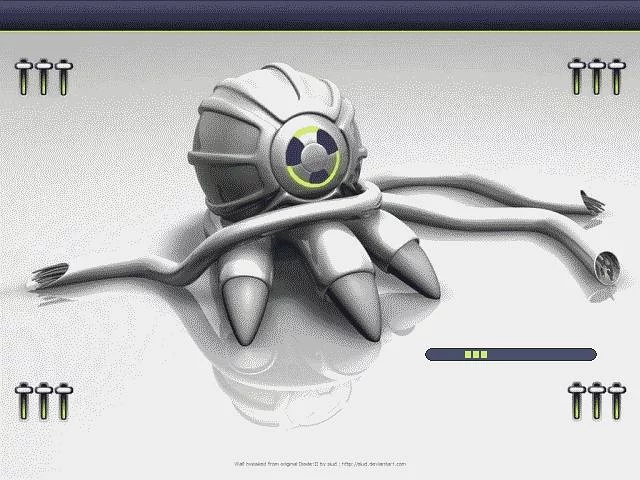This screenshot has height=480, width=640.
Task: Click the robot's left clawed hand
Action: pyautogui.click(x=48, y=273)
